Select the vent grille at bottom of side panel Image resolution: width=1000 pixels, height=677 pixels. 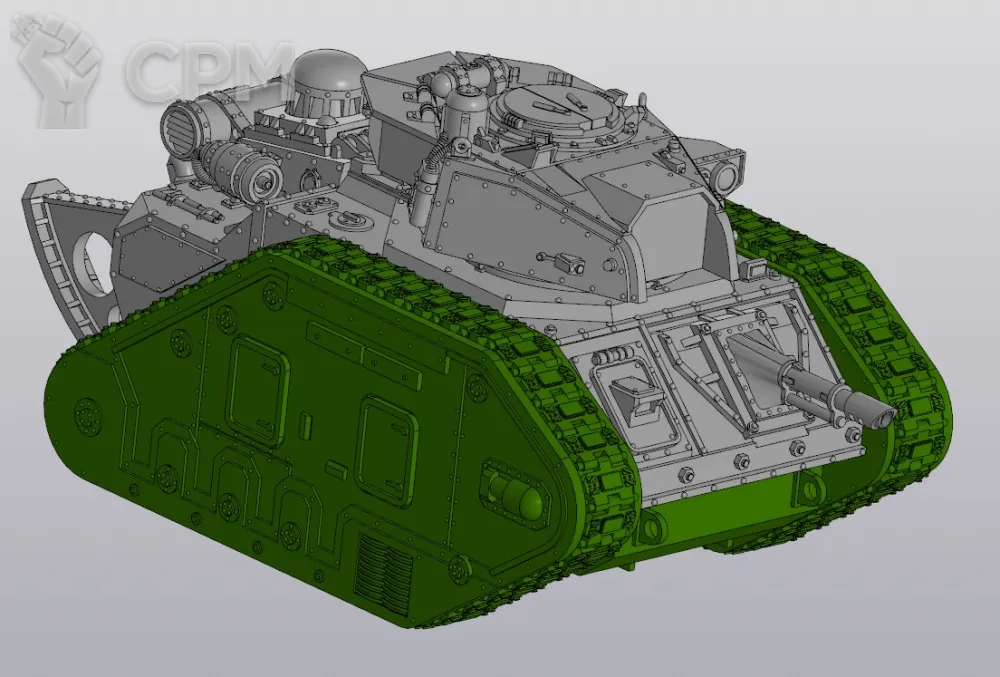pyautogui.click(x=385, y=577)
